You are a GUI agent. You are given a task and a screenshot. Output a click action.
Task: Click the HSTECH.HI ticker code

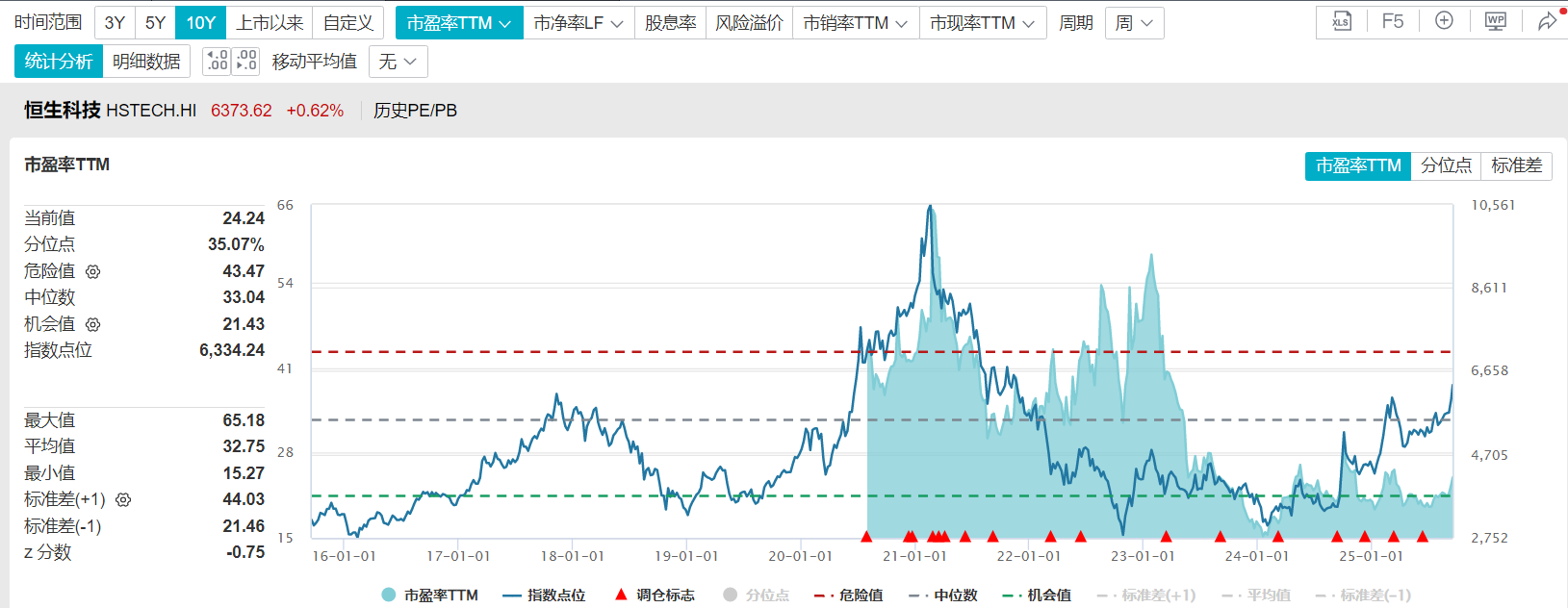point(151,111)
